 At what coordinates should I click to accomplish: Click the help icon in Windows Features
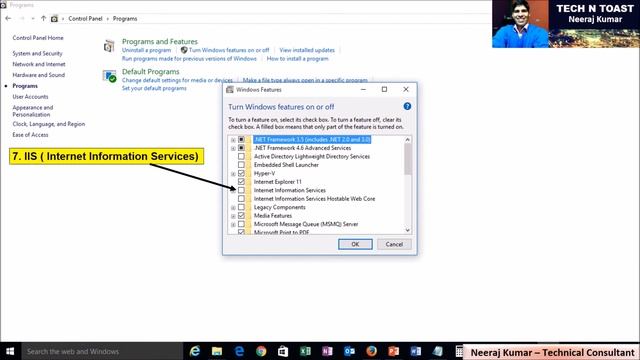pyautogui.click(x=407, y=106)
